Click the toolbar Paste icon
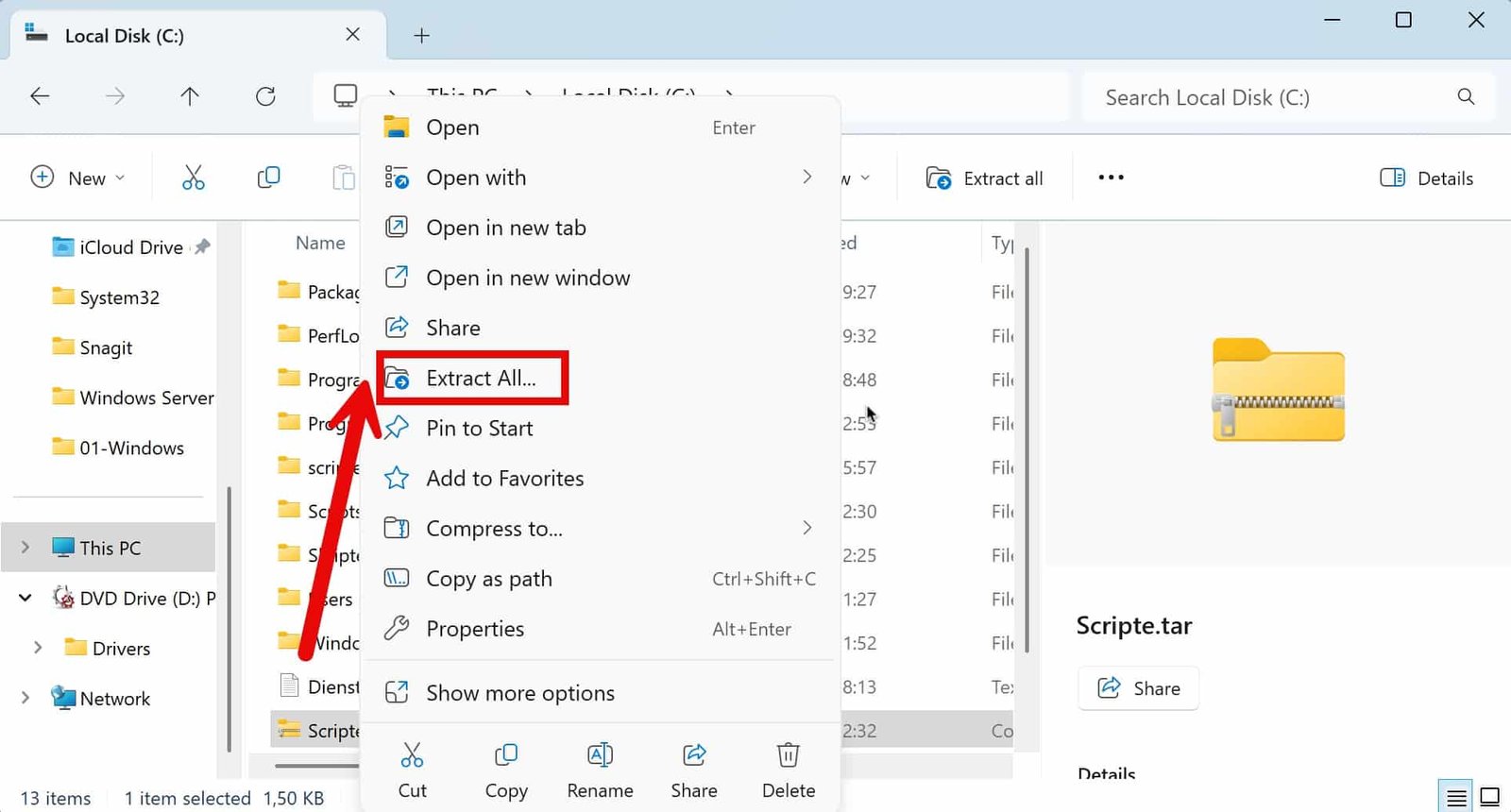Image resolution: width=1511 pixels, height=812 pixels. (x=344, y=178)
